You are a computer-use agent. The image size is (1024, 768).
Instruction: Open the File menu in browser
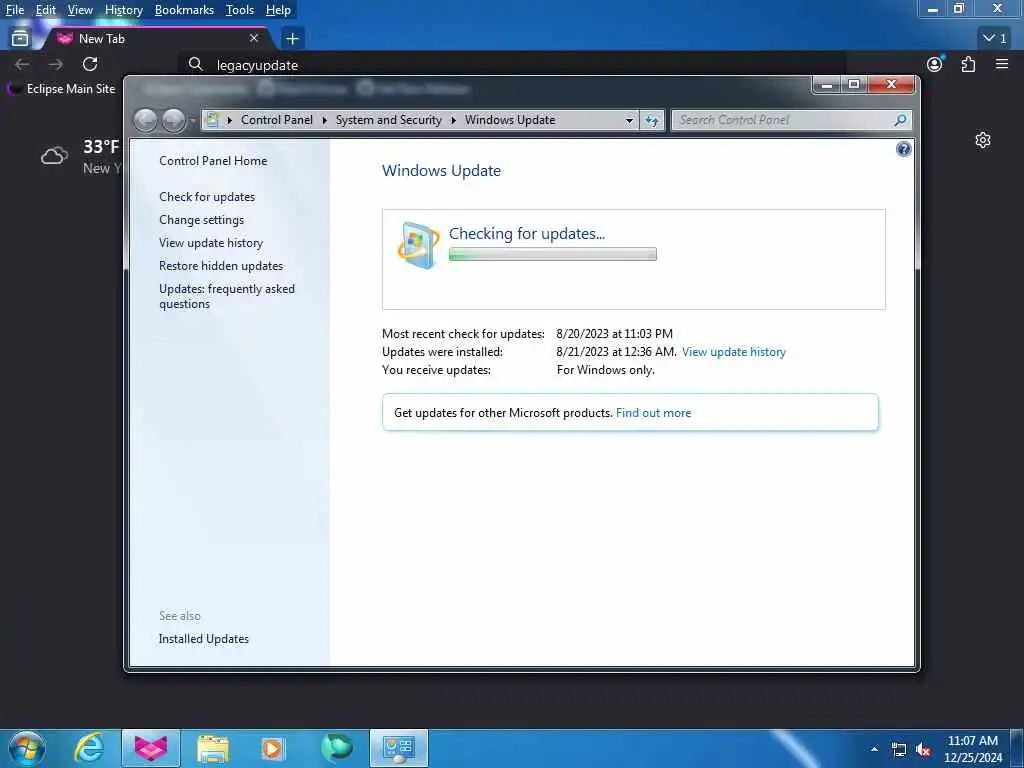tap(14, 10)
